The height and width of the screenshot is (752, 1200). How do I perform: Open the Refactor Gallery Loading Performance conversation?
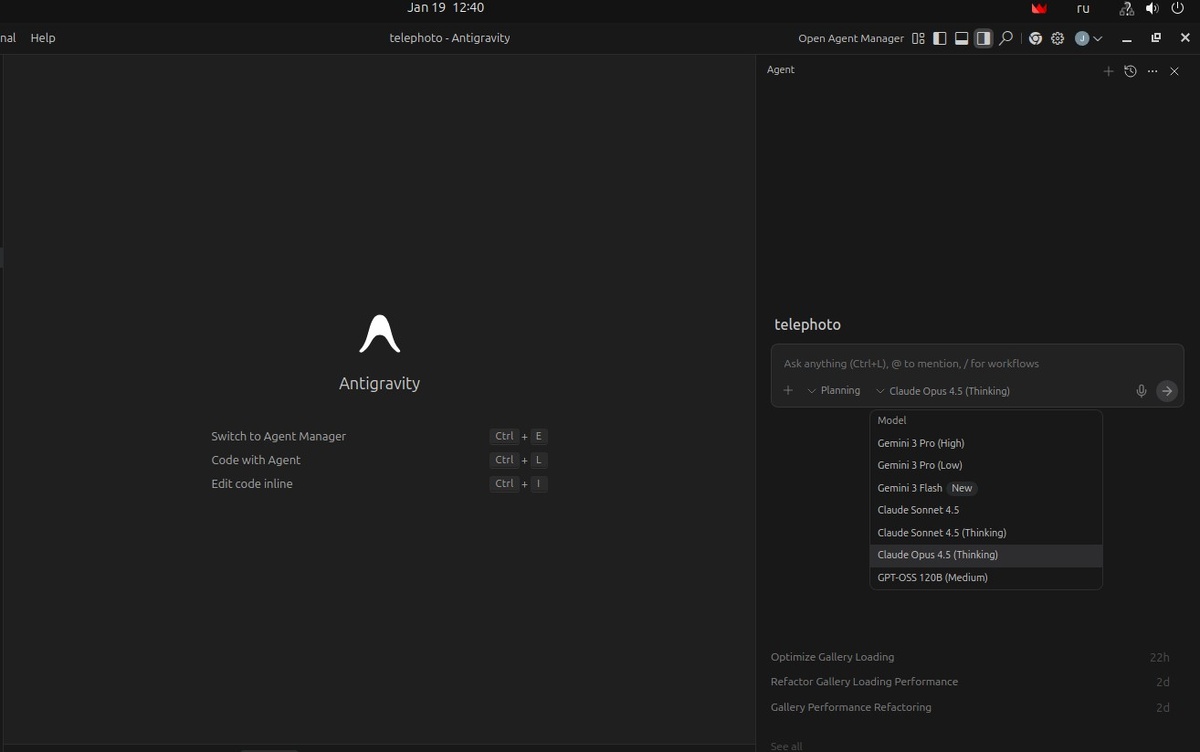click(x=970, y=682)
